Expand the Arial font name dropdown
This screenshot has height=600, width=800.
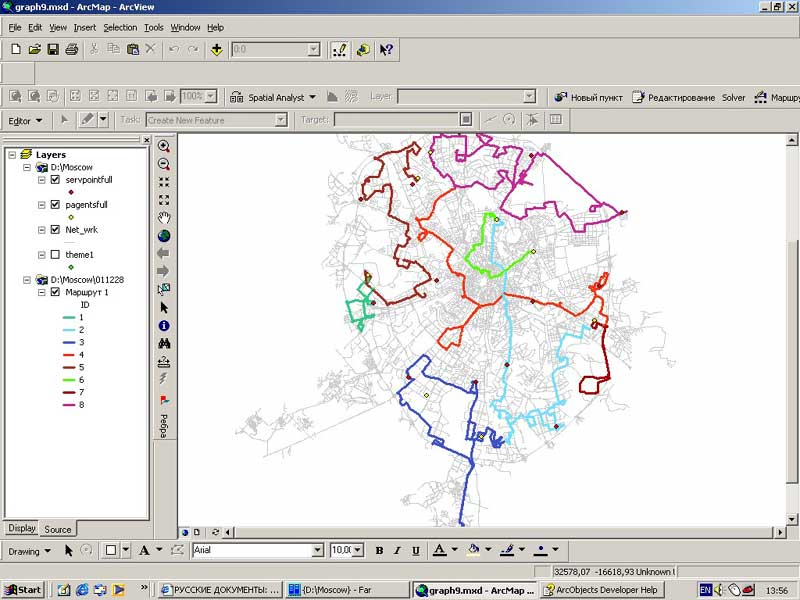pyautogui.click(x=317, y=550)
